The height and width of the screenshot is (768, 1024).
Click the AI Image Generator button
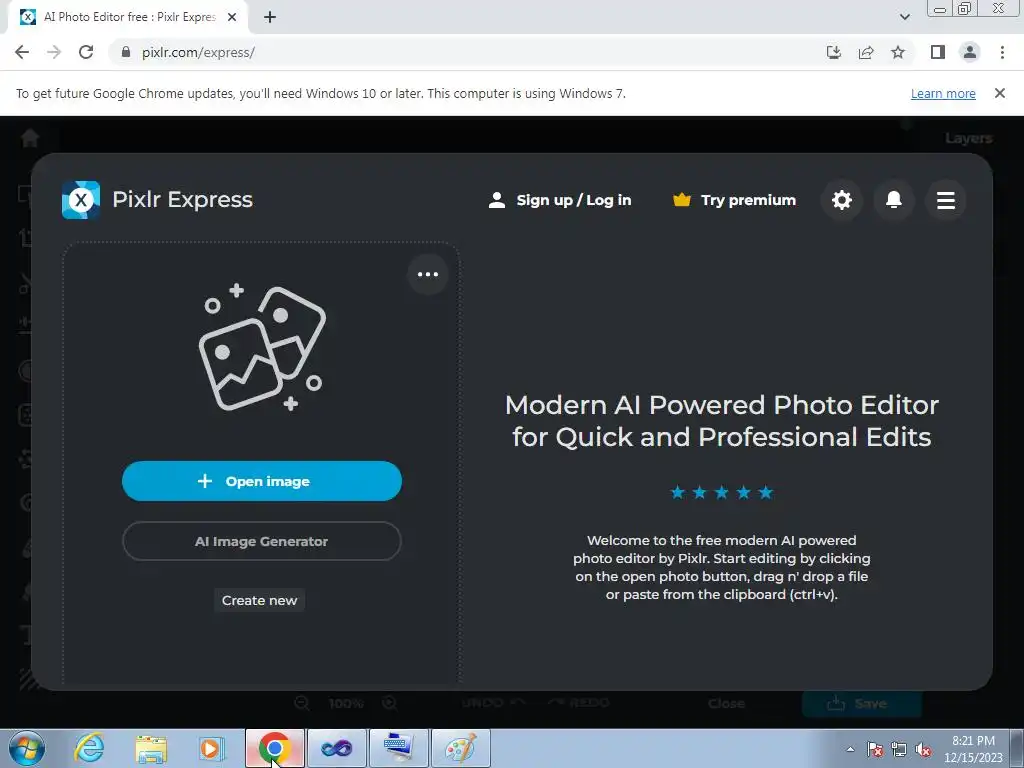pos(262,541)
